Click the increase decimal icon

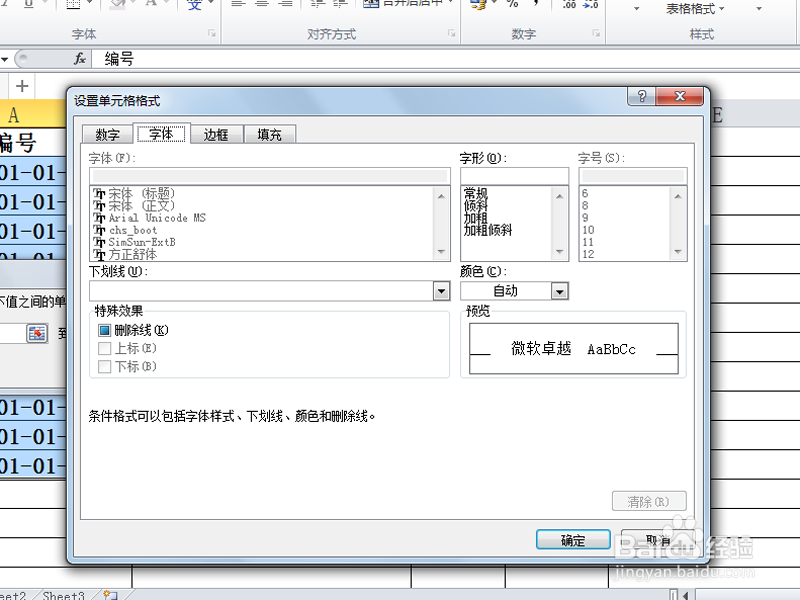click(569, 4)
